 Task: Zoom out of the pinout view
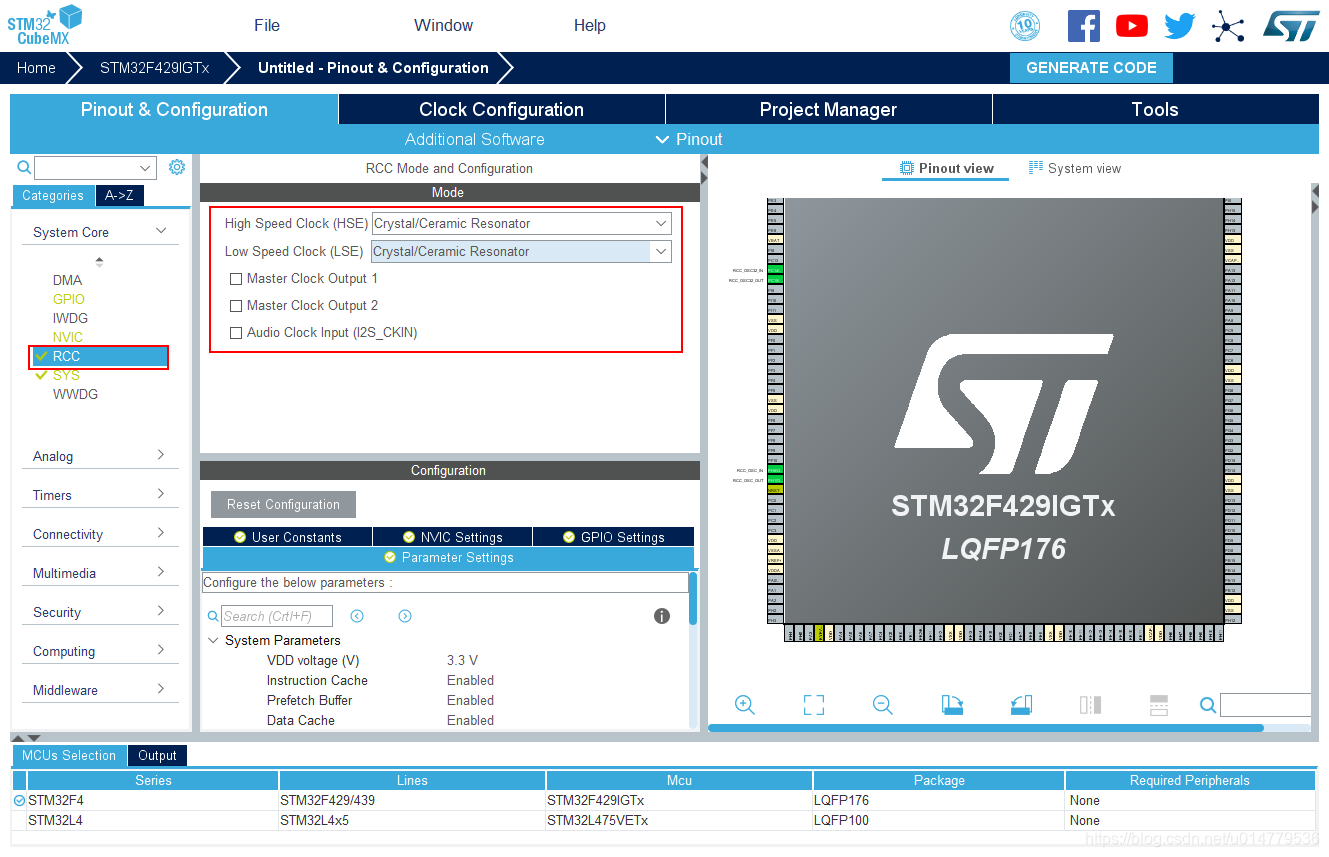pyautogui.click(x=883, y=705)
